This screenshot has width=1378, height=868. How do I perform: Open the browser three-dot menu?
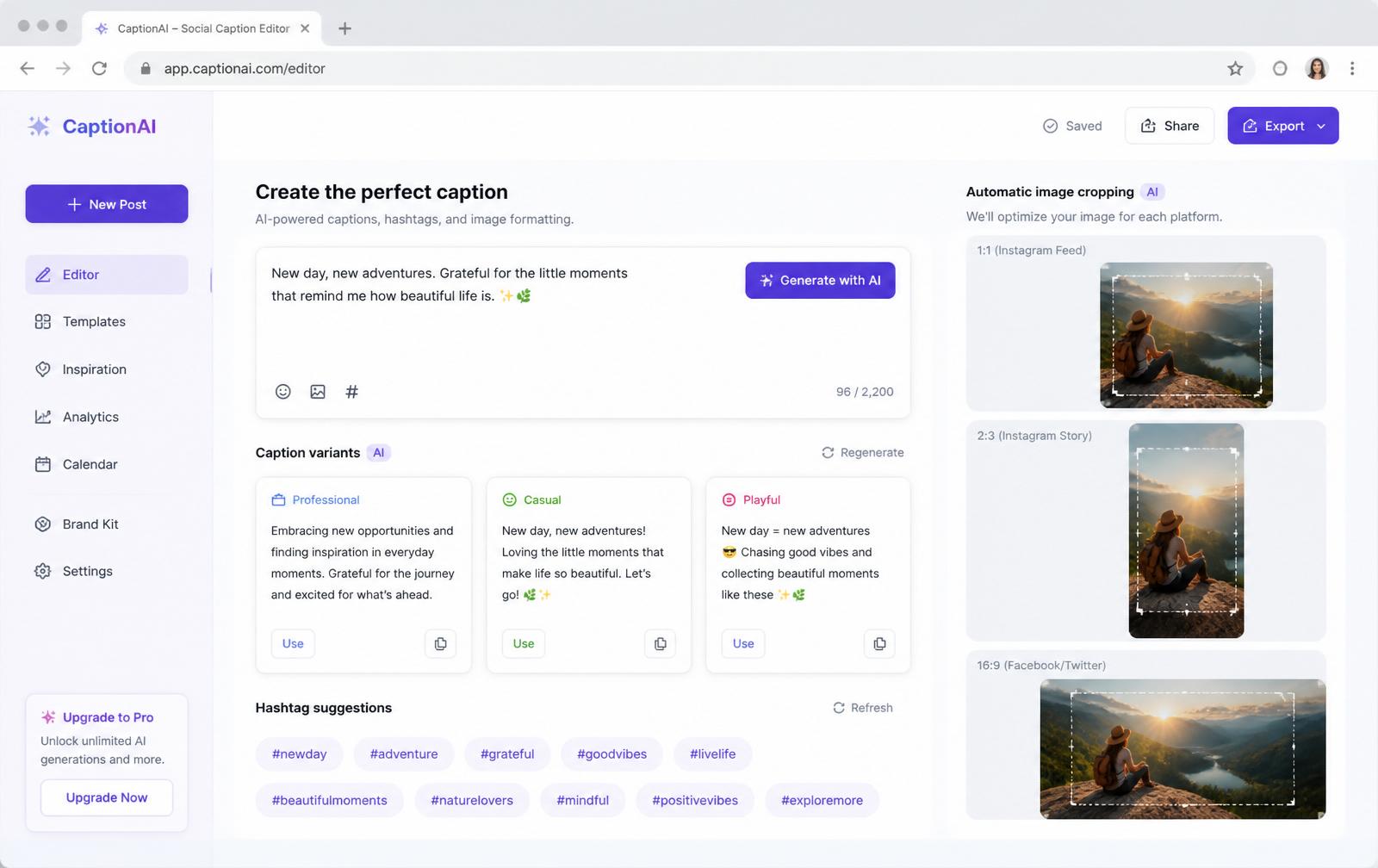[1352, 69]
